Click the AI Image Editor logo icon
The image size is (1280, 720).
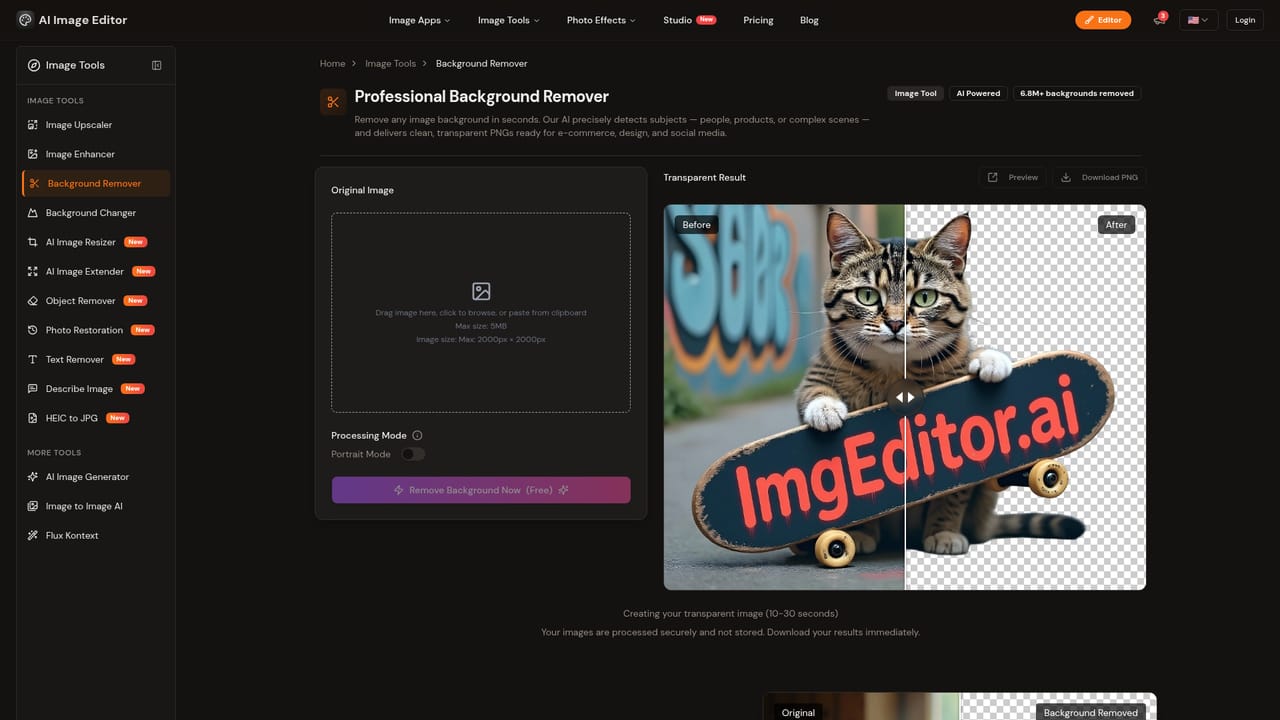point(25,19)
